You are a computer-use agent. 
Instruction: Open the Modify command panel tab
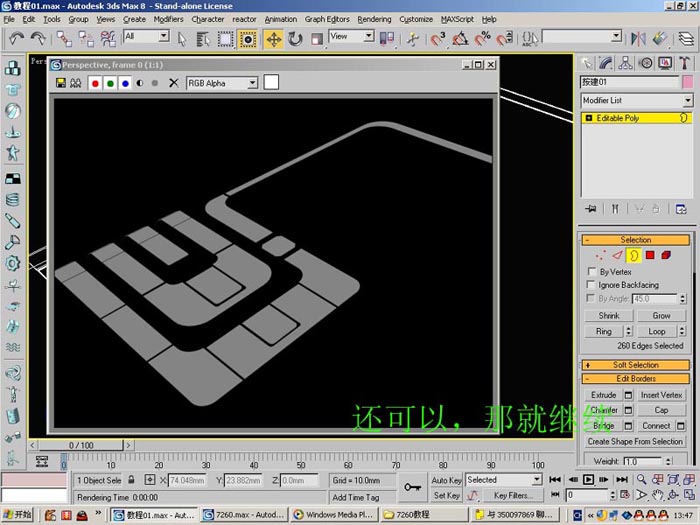click(x=606, y=63)
